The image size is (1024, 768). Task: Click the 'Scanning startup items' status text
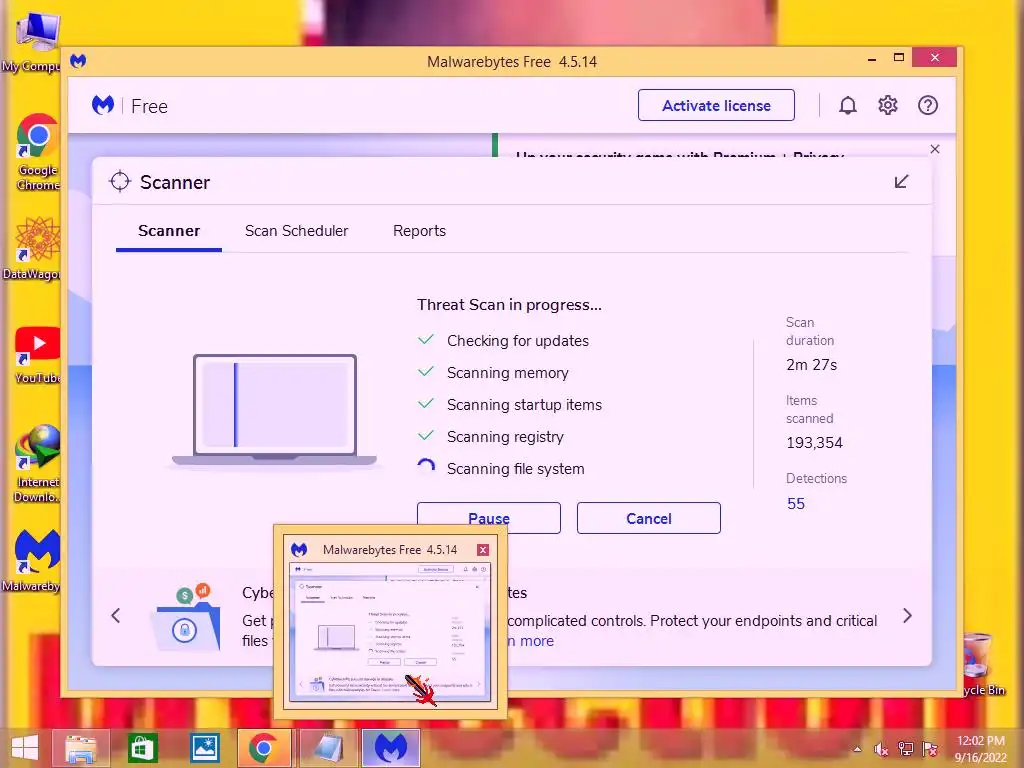pyautogui.click(x=524, y=405)
